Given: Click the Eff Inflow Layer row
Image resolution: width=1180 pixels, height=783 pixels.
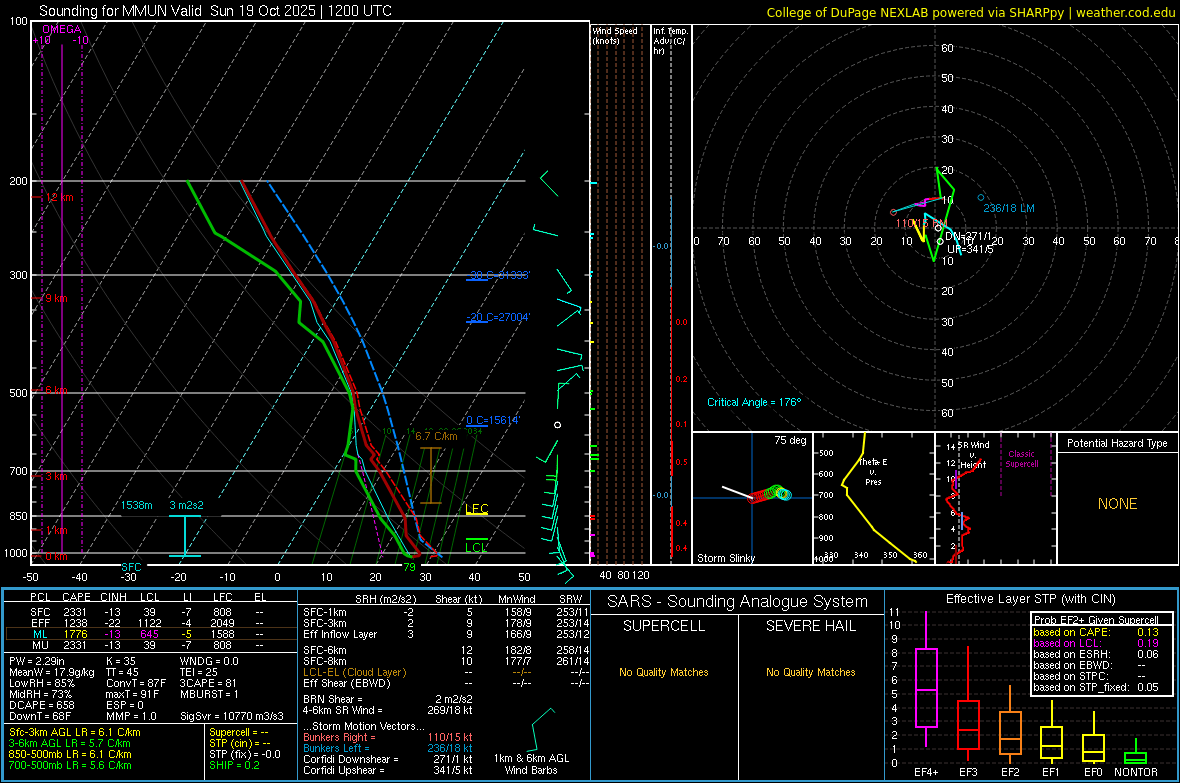Looking at the screenshot, I should tap(446, 634).
